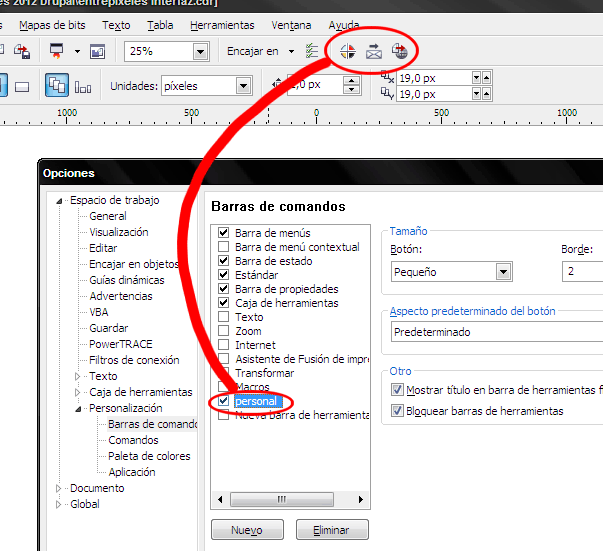
Task: Click the duplicate X offset icon
Action: pyautogui.click(x=387, y=77)
